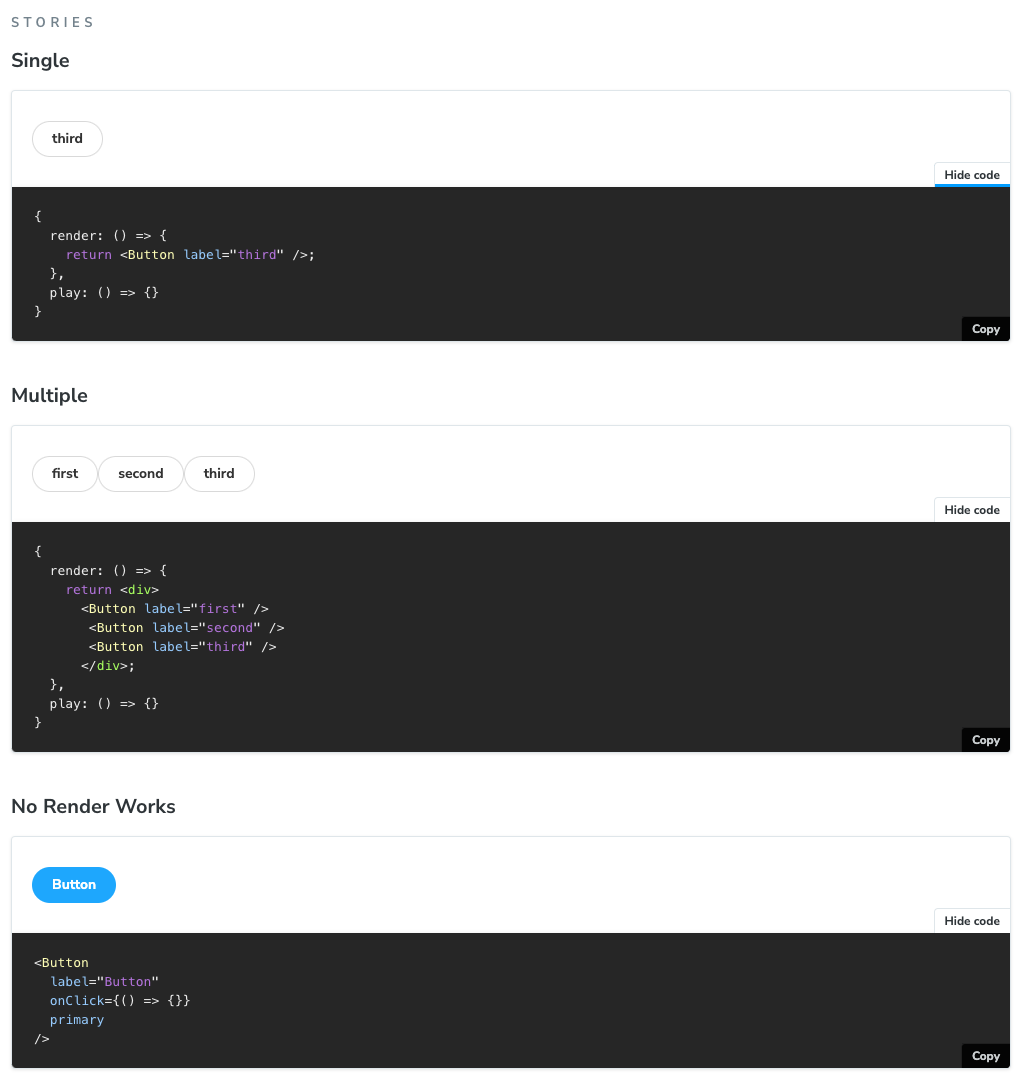Copy the Multiple story source code

[x=985, y=739]
